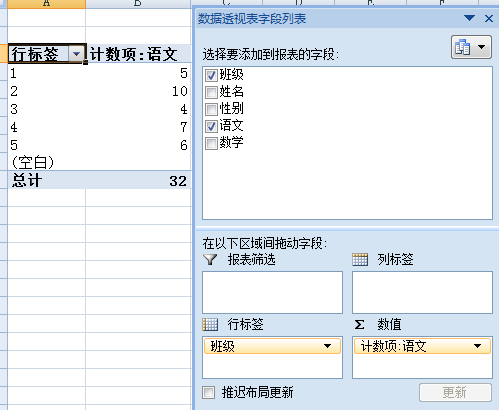The width and height of the screenshot is (499, 410).
Task: Close the PivotTable field list pane
Action: pyautogui.click(x=489, y=18)
